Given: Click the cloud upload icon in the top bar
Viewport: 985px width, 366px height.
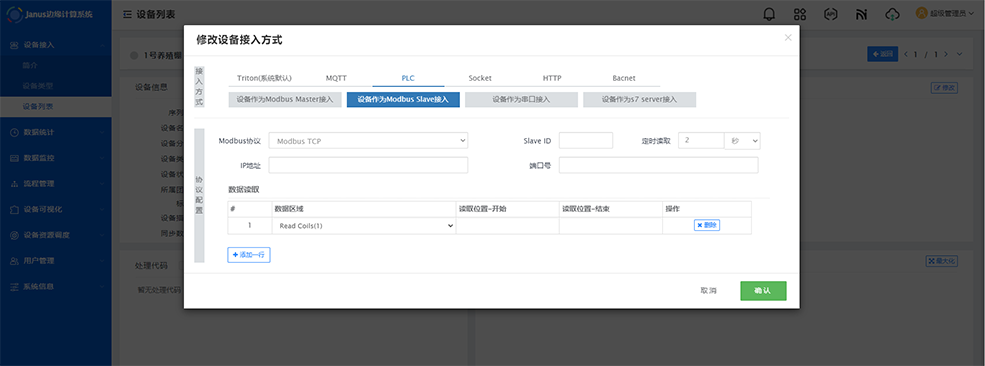Looking at the screenshot, I should click(x=892, y=14).
